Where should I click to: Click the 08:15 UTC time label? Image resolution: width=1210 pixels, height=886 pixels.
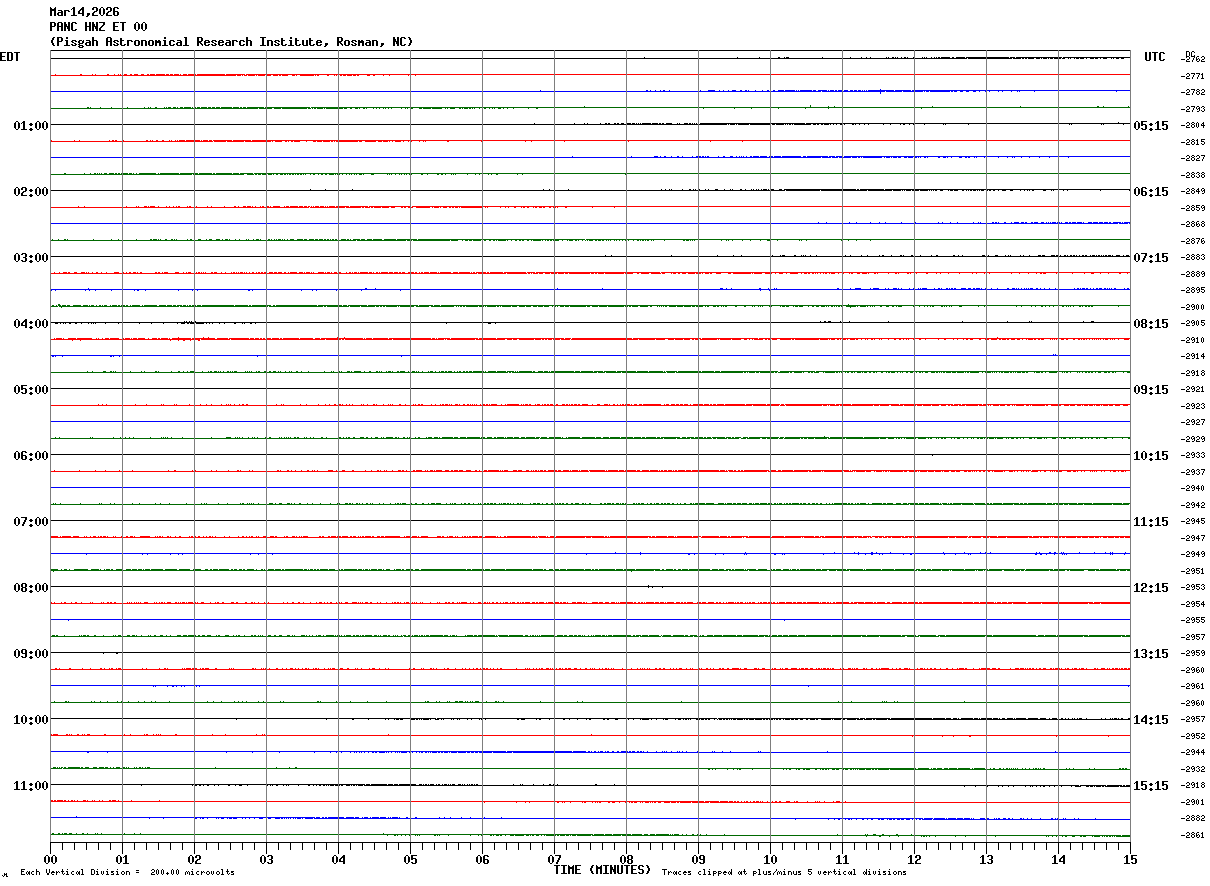[x=1151, y=324]
